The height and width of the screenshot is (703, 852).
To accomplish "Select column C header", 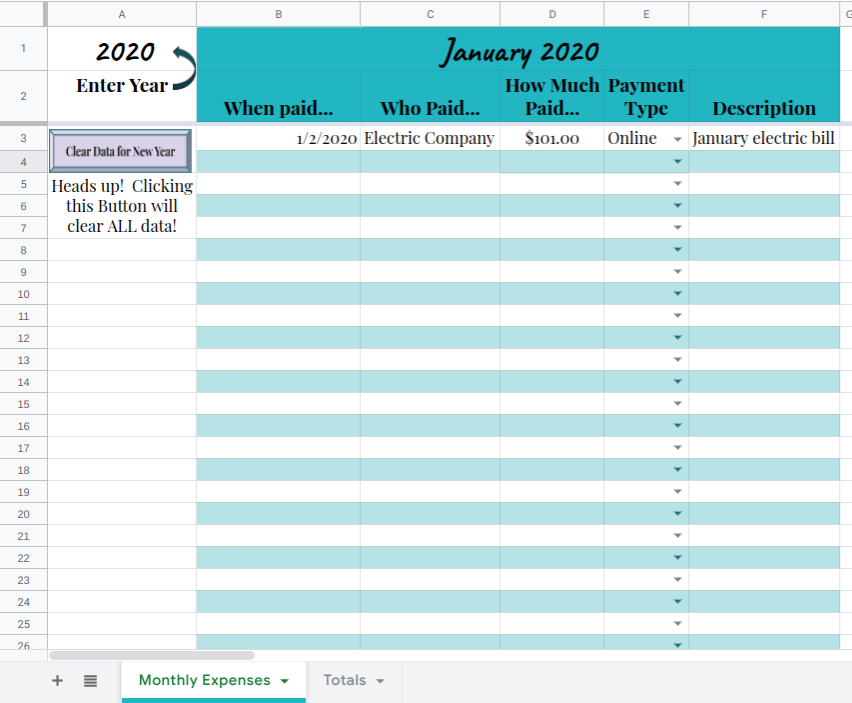I will (430, 14).
